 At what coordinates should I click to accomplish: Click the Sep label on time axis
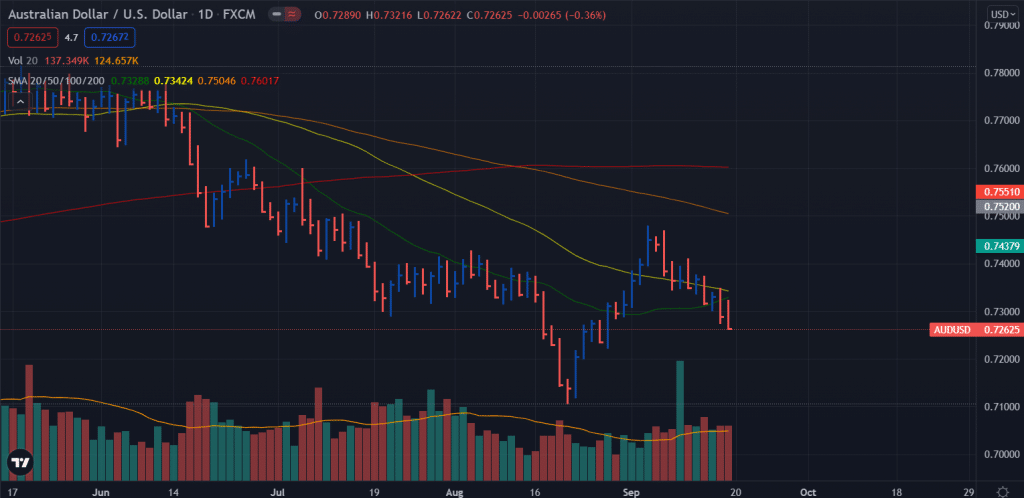click(x=631, y=491)
